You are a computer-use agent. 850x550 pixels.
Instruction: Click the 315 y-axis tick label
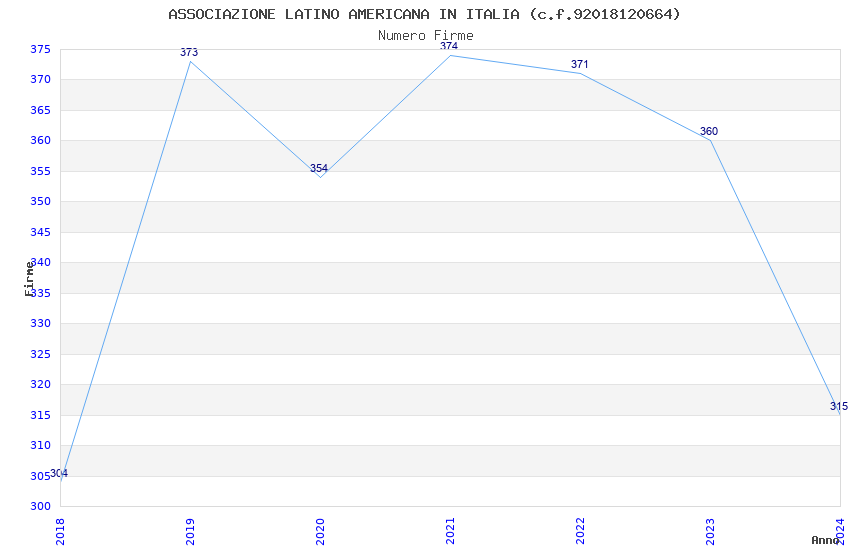click(x=40, y=416)
